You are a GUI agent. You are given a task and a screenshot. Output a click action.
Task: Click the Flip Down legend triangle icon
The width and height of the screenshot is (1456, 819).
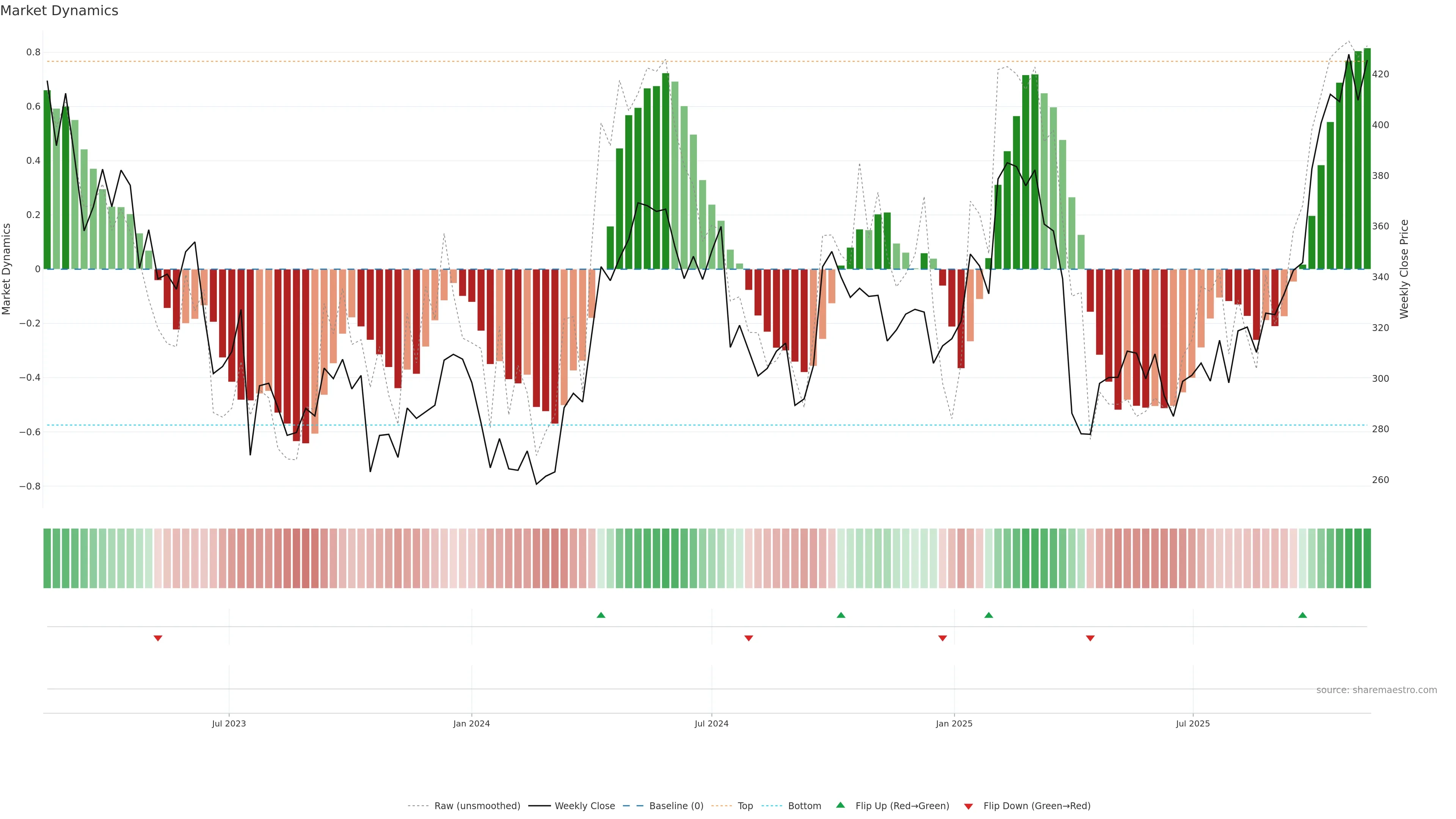click(968, 806)
